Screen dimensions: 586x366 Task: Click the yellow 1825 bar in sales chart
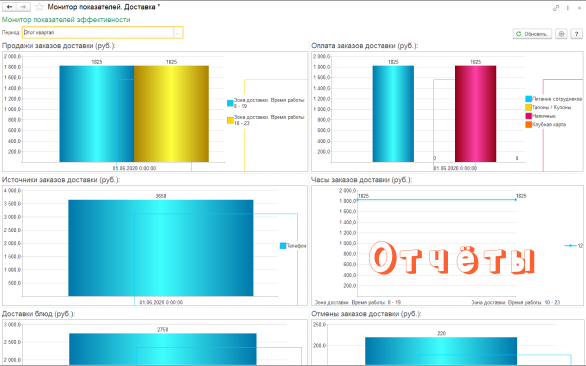click(x=171, y=114)
